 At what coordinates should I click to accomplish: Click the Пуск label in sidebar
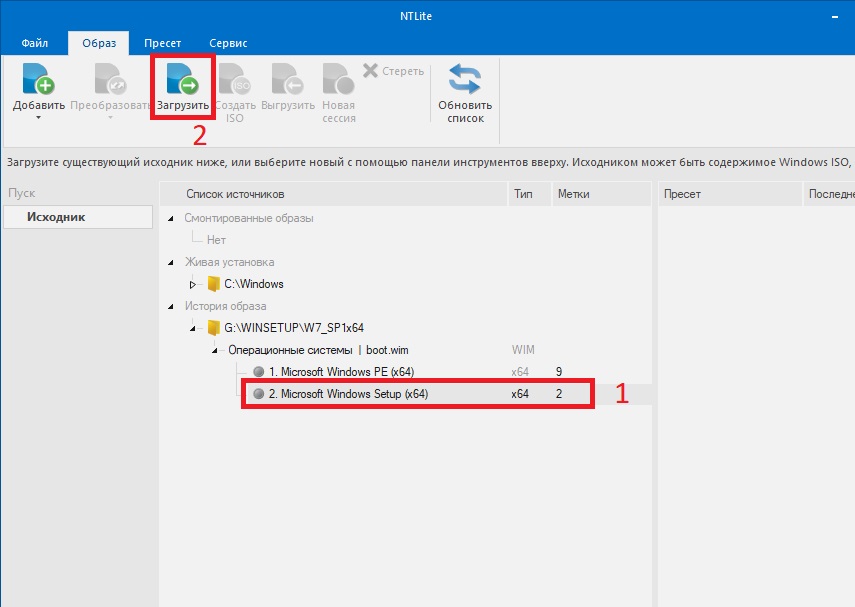click(22, 193)
